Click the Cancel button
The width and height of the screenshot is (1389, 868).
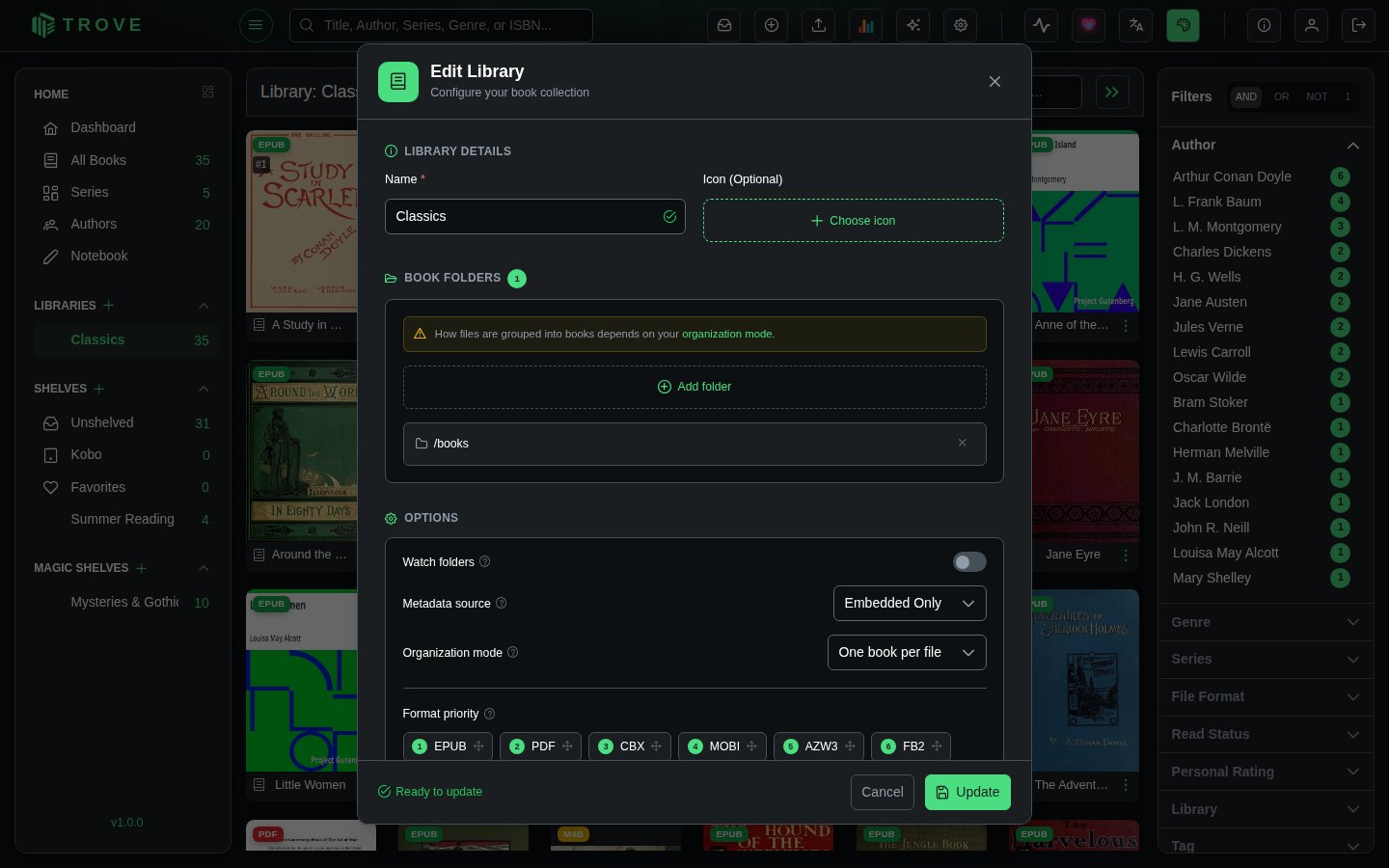coord(882,792)
